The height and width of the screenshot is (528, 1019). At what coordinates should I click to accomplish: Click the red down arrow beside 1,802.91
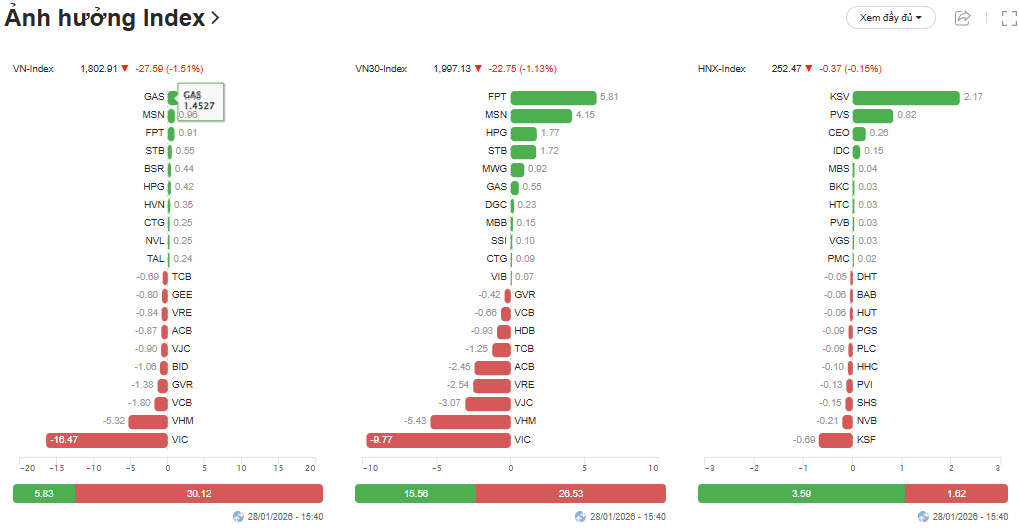point(125,69)
